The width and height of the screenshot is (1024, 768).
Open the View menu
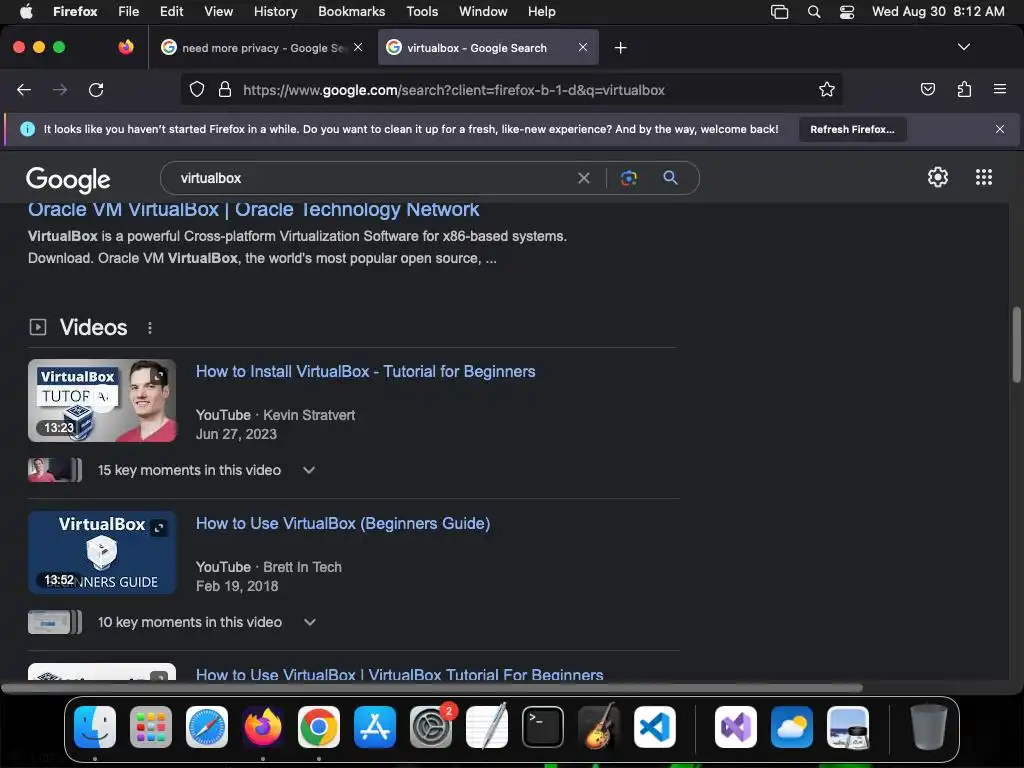tap(219, 12)
